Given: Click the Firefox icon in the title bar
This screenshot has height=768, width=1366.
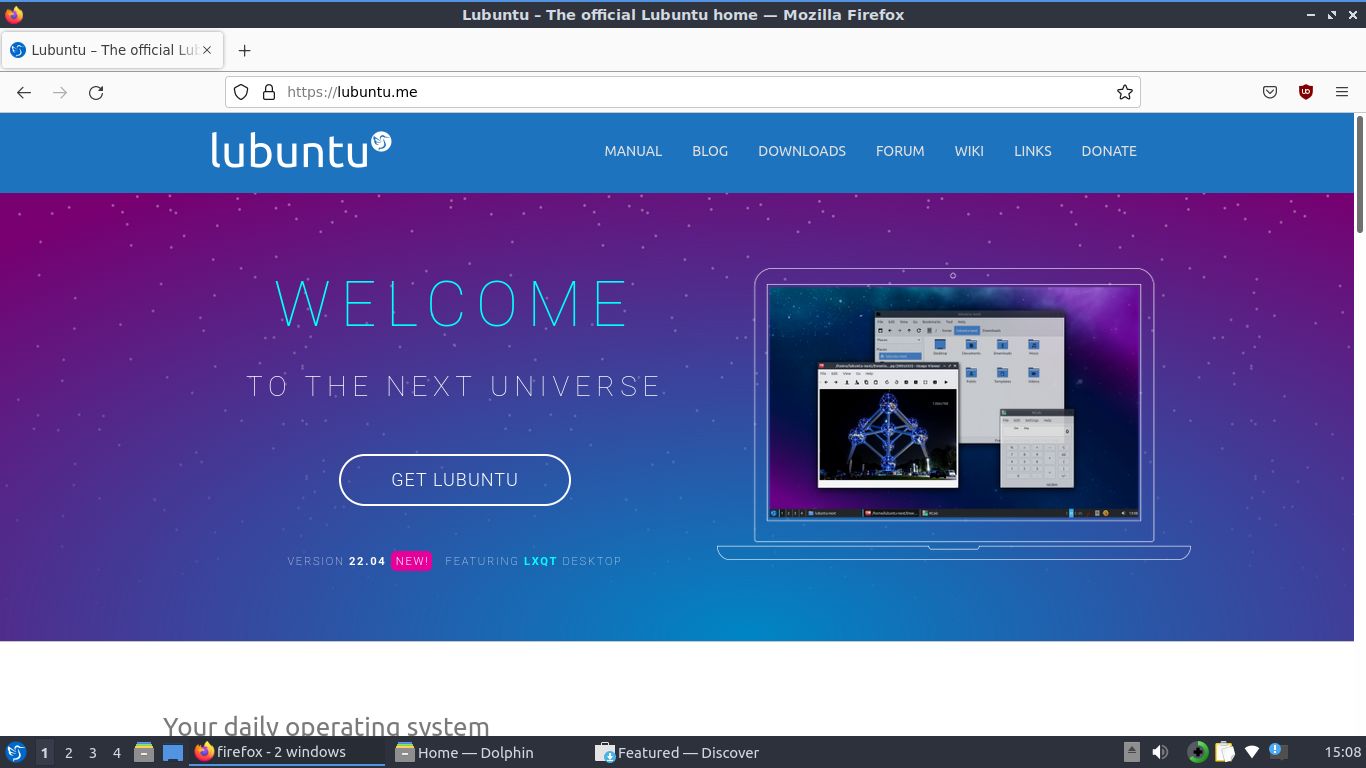Looking at the screenshot, I should pos(14,15).
